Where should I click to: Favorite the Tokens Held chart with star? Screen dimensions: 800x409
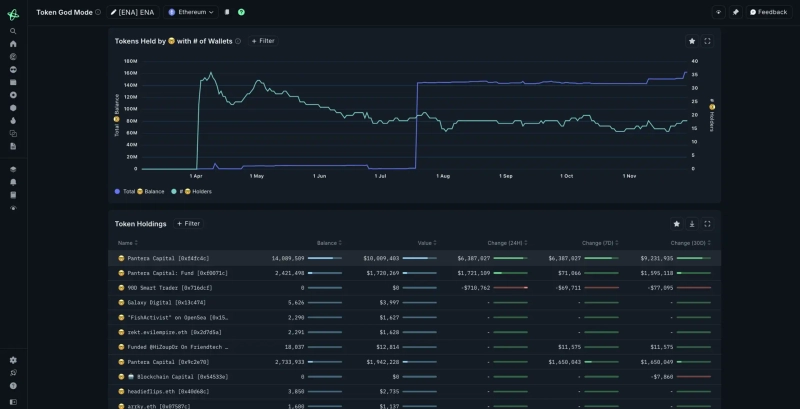tap(691, 41)
